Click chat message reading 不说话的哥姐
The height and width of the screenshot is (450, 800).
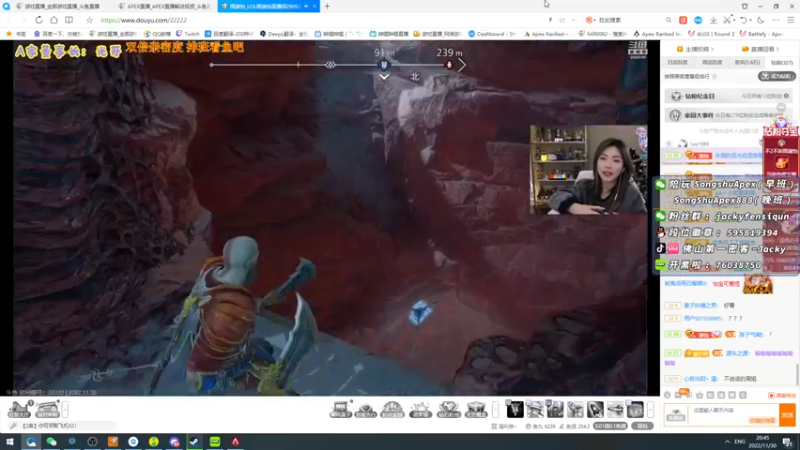point(740,379)
